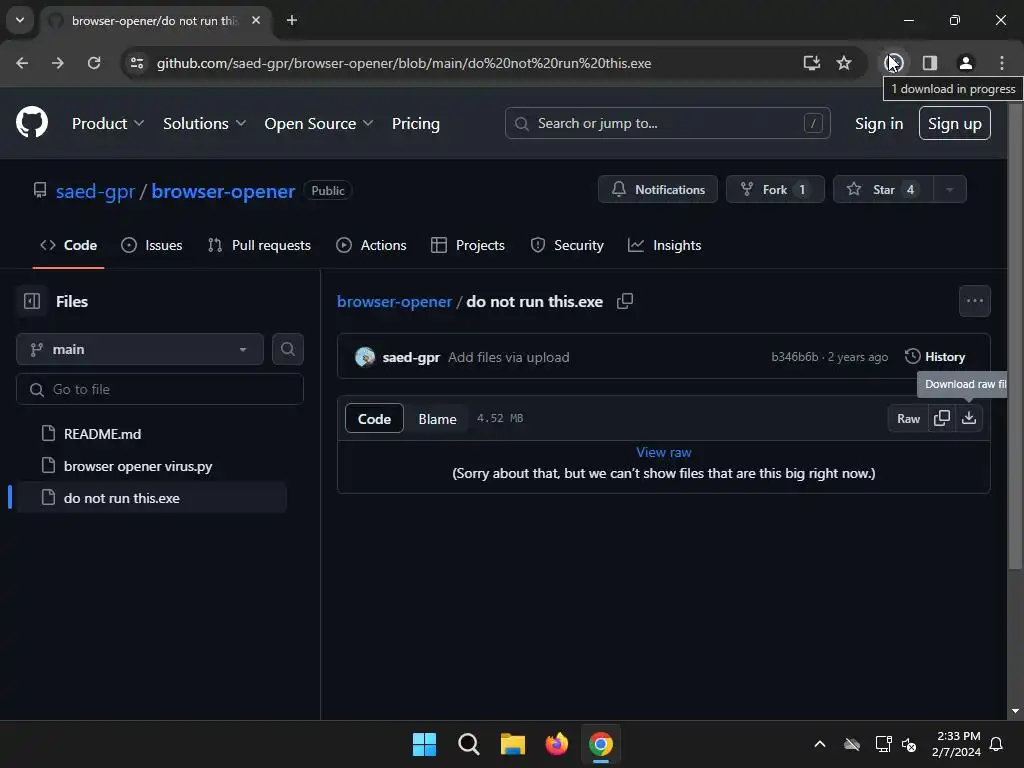Click the browser forward arrow
This screenshot has width=1024, height=768.
(x=58, y=63)
